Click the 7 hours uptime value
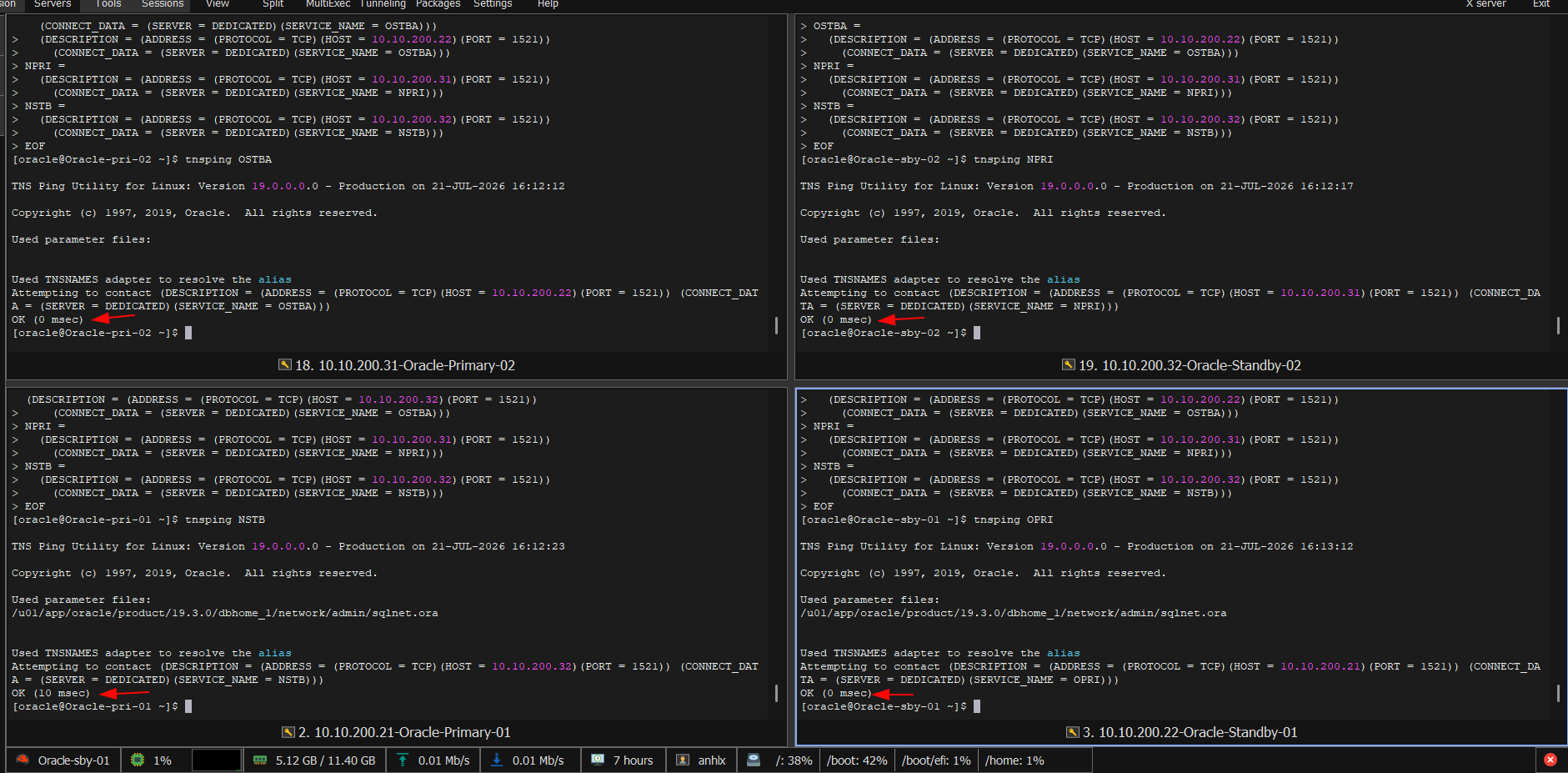 [634, 760]
